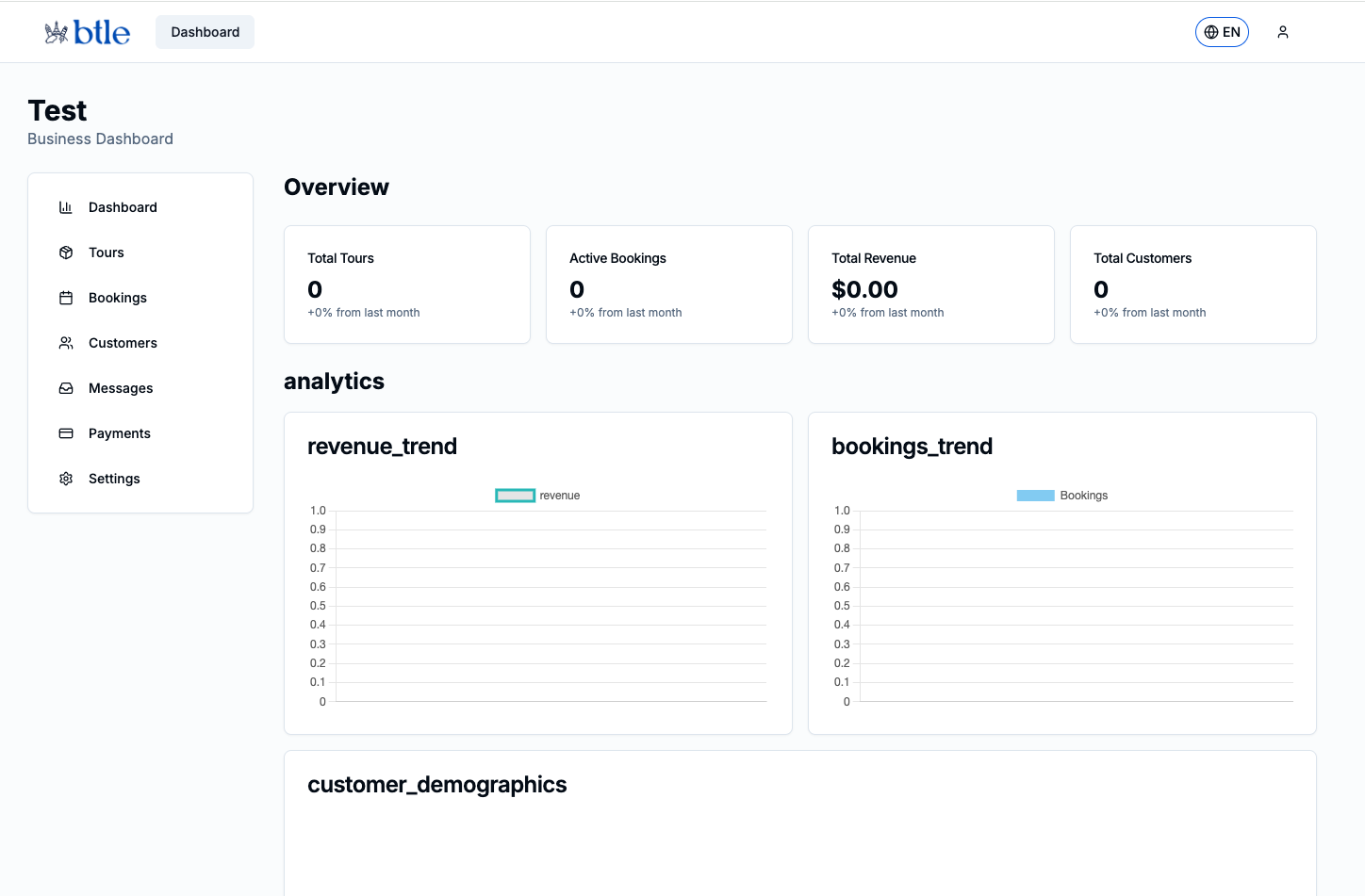Expand the customer_demographics section

[437, 784]
